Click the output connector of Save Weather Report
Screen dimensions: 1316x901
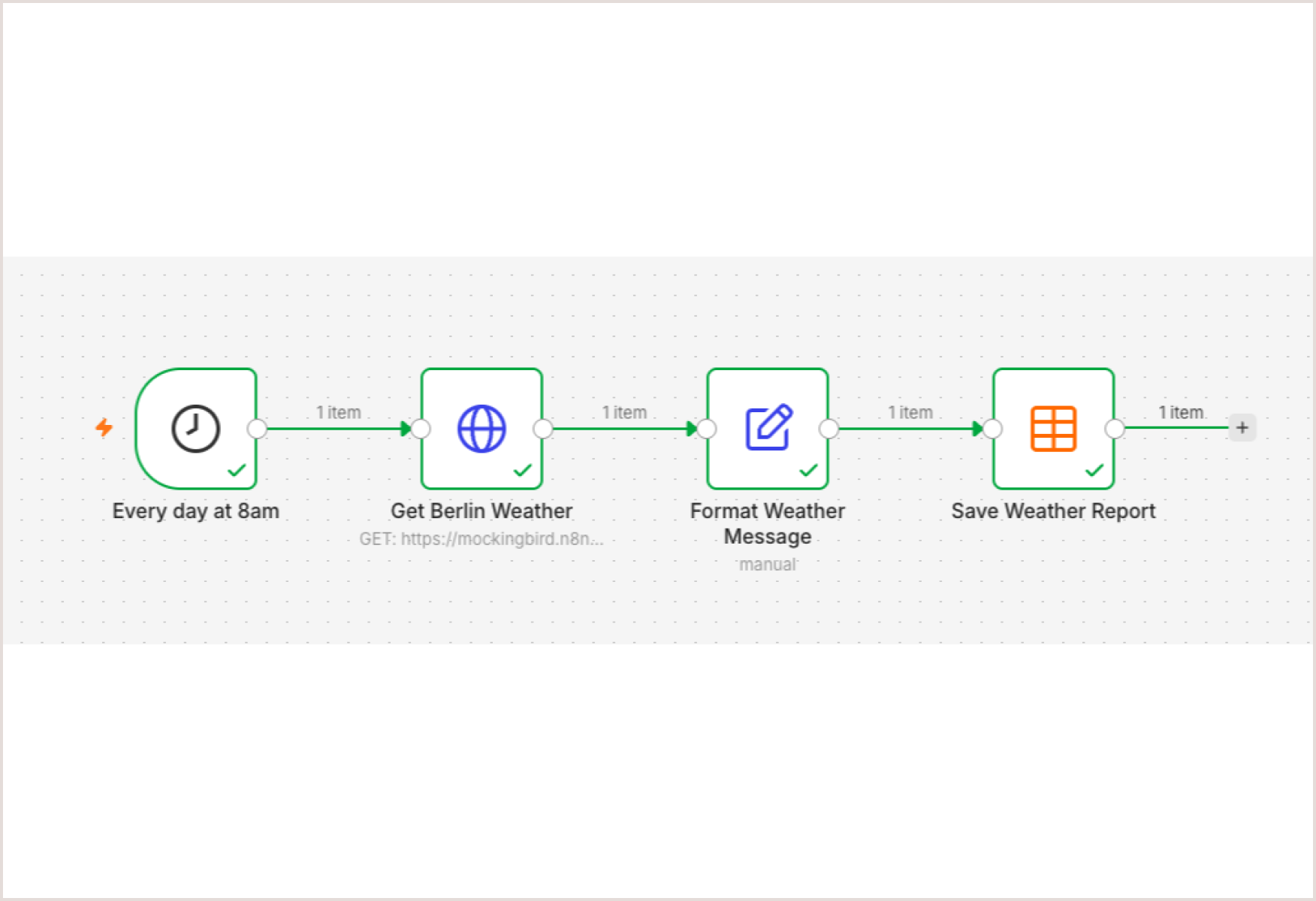click(1115, 429)
